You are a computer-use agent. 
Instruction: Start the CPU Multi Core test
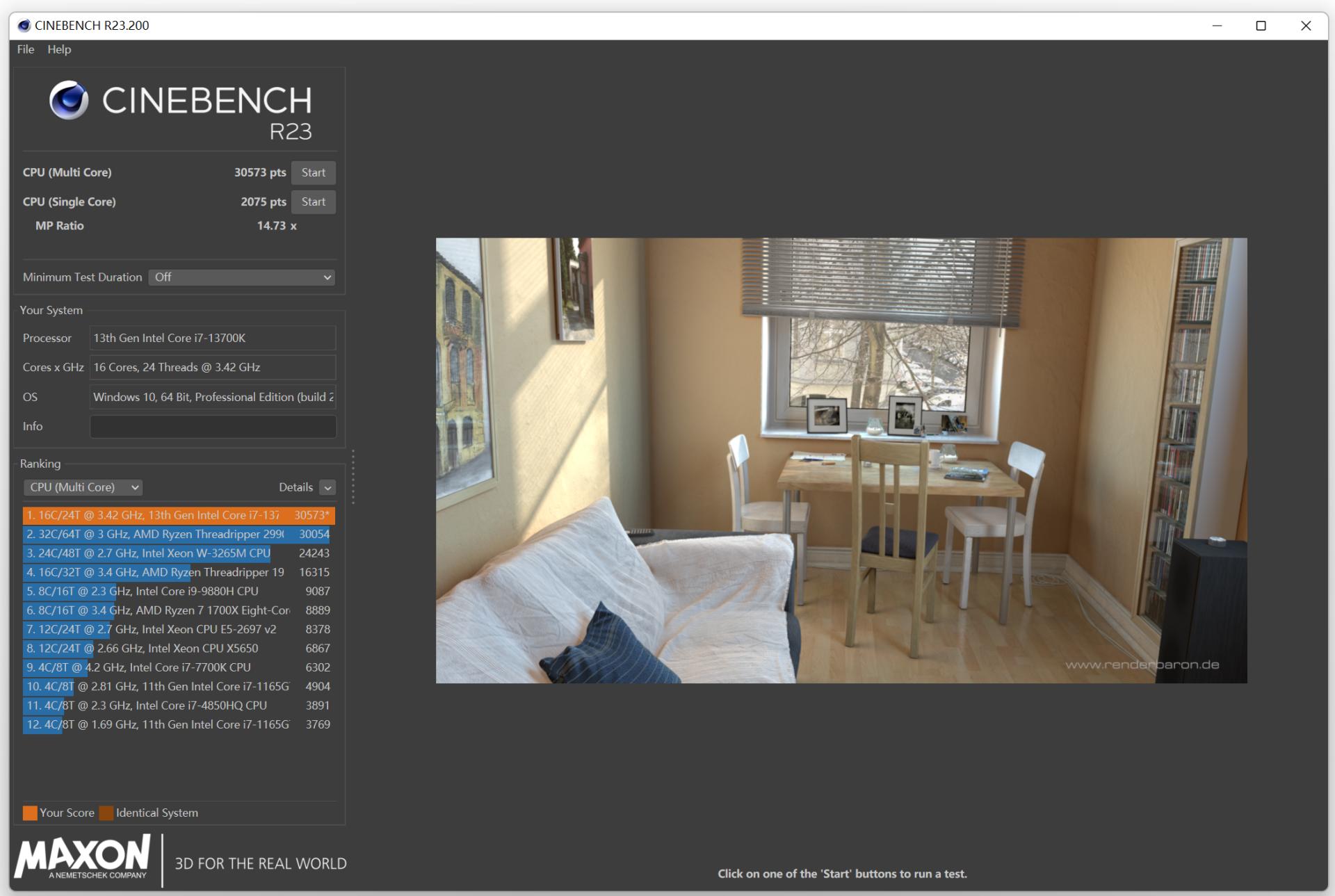(x=313, y=172)
